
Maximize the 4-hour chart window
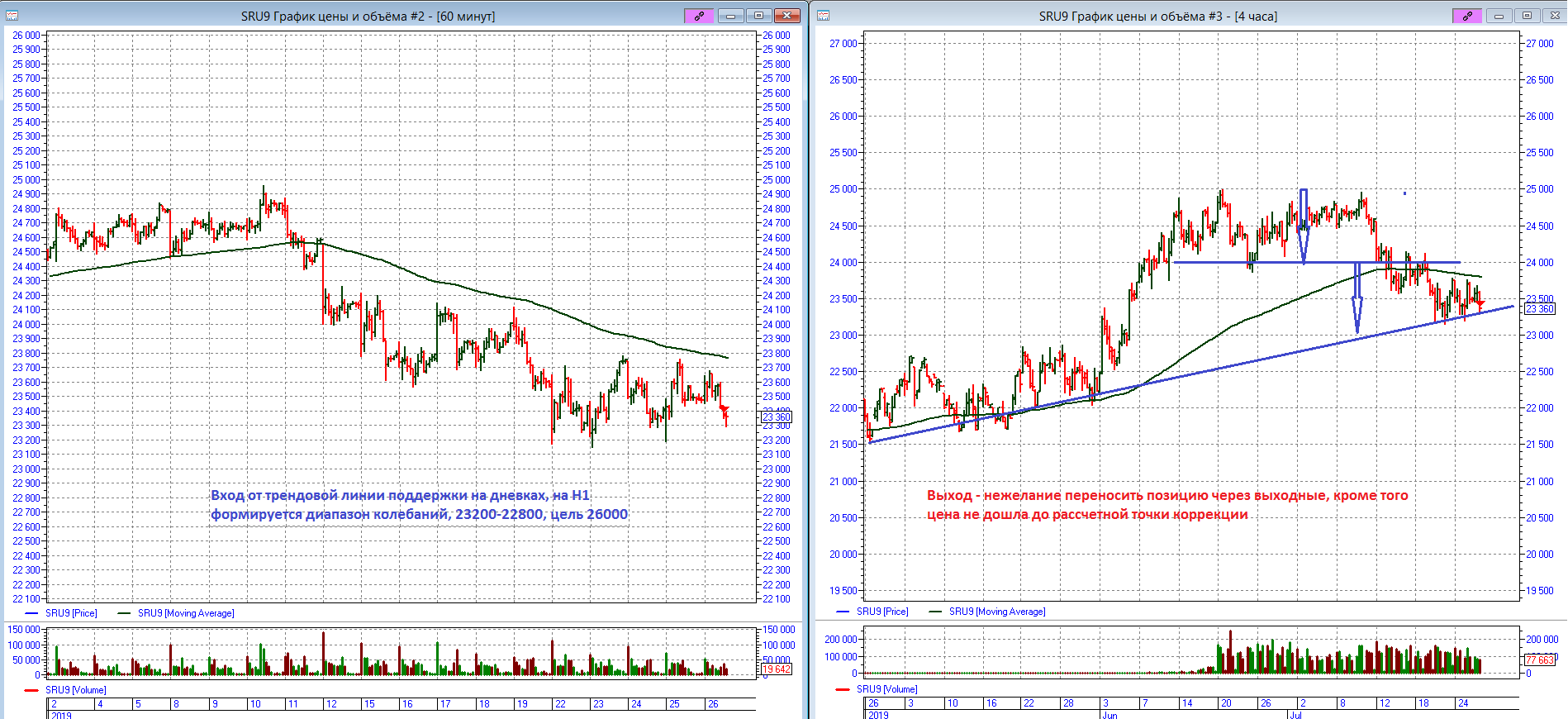(x=1527, y=16)
